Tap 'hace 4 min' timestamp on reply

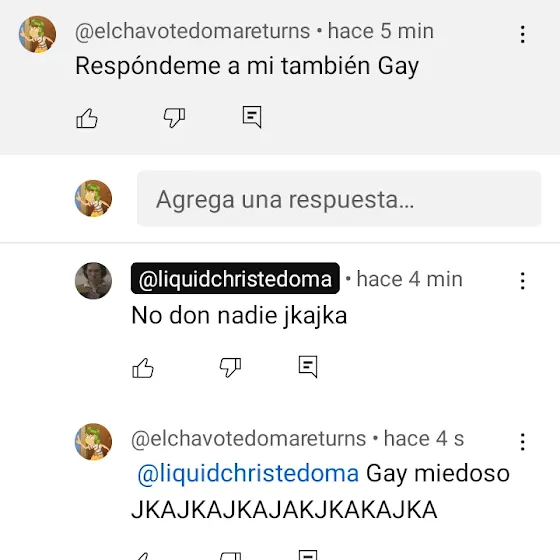coord(410,279)
